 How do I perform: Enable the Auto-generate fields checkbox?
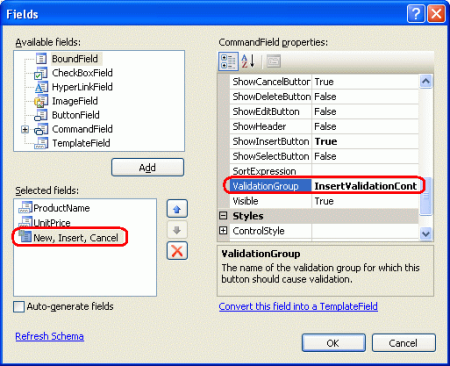pos(19,307)
